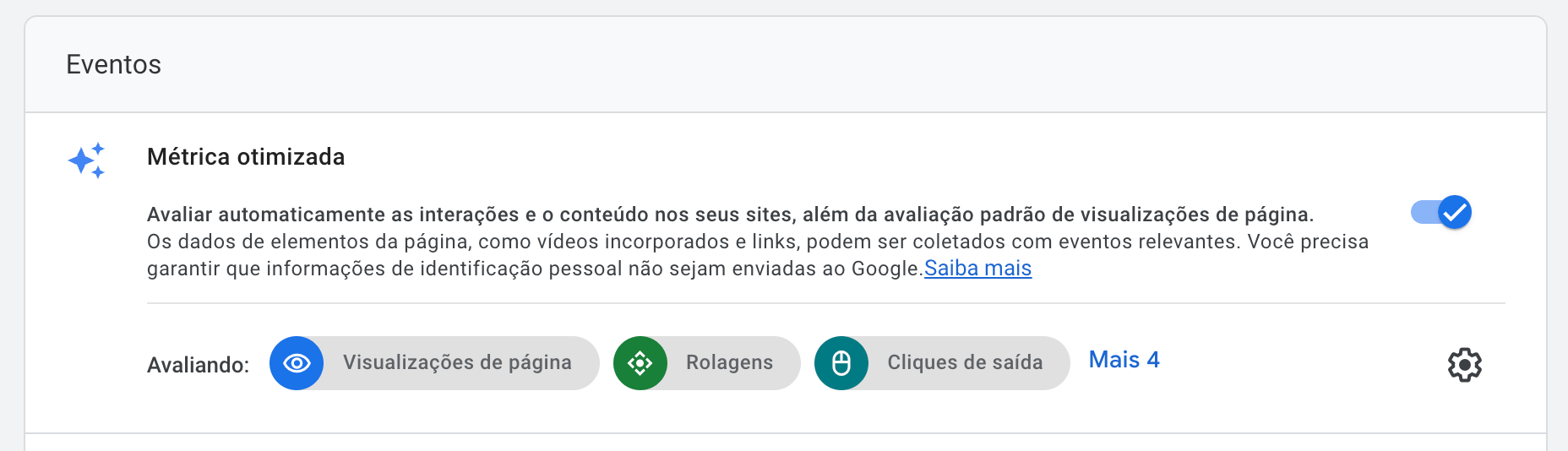
Task: Click the blue sparkle icon beside Métrica otimizada
Action: coord(87,160)
